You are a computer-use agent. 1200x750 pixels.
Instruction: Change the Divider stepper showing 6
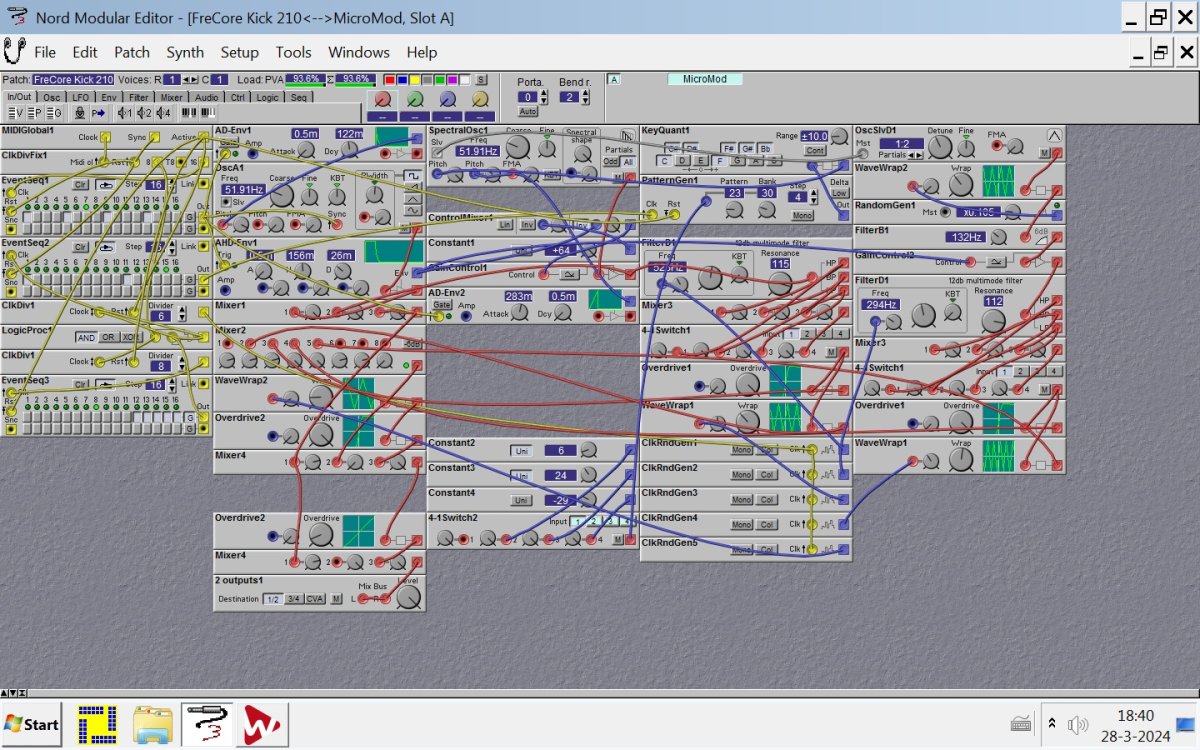[182, 315]
